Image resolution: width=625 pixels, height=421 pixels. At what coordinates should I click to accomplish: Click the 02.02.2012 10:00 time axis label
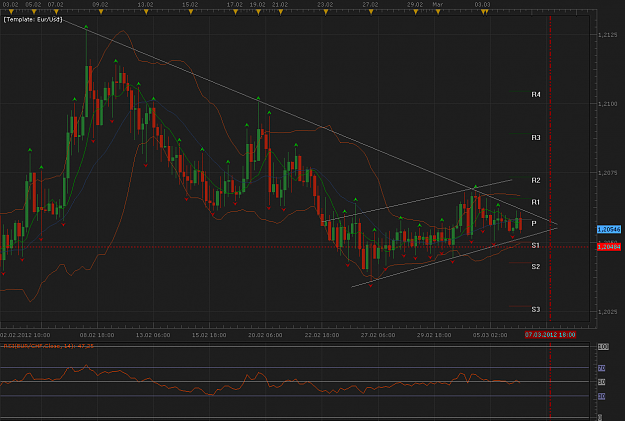click(25, 335)
